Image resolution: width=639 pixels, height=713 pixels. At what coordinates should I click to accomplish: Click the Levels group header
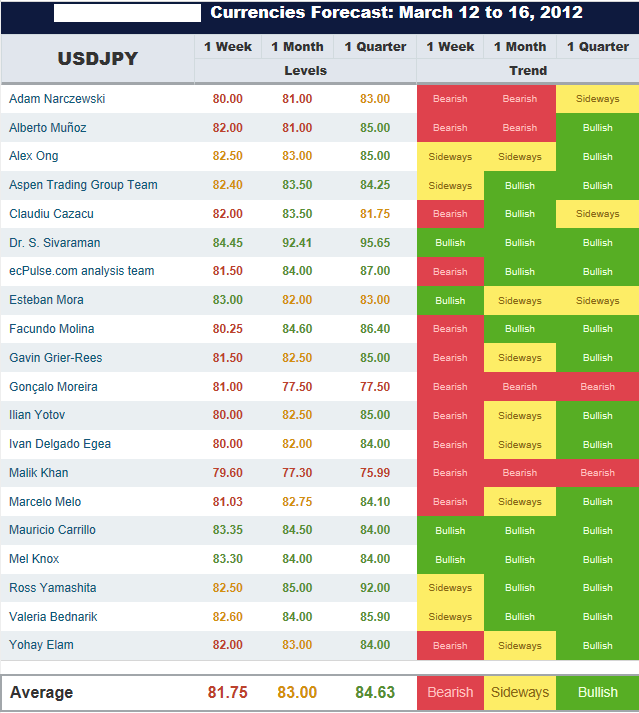coord(306,71)
